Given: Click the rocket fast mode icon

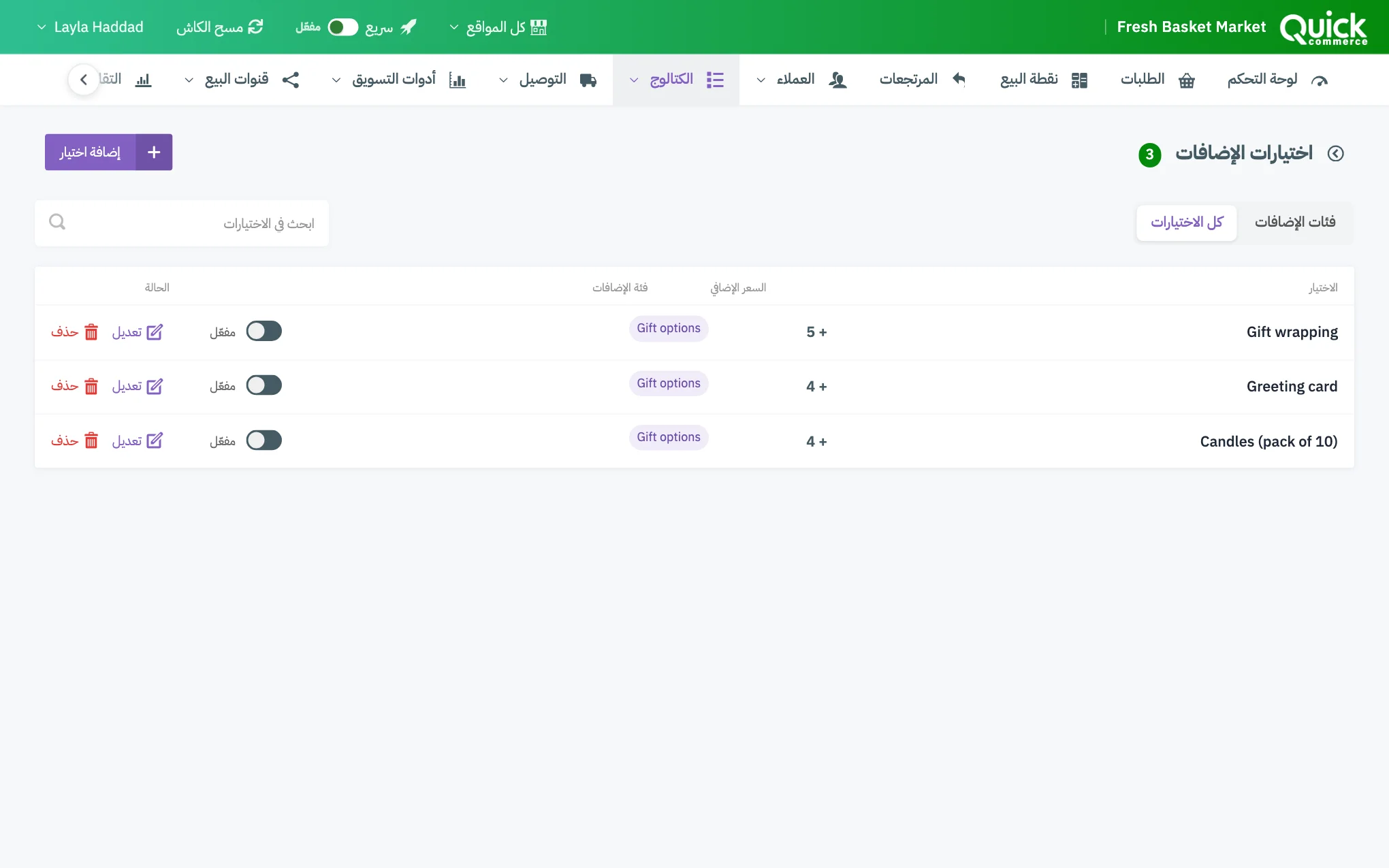Looking at the screenshot, I should click(409, 27).
